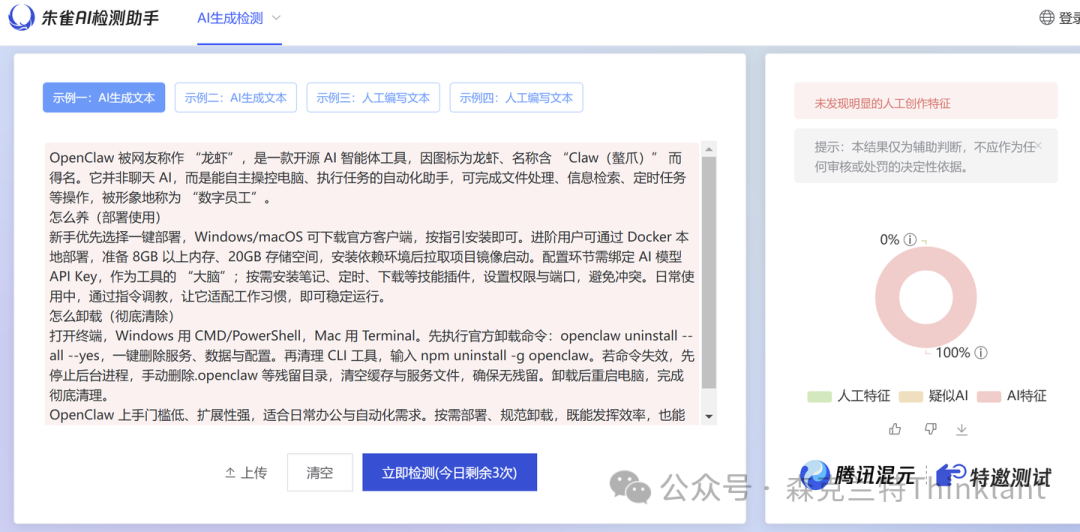This screenshot has height=532, width=1080.
Task: Download the detection result report icon
Action: coord(962,429)
